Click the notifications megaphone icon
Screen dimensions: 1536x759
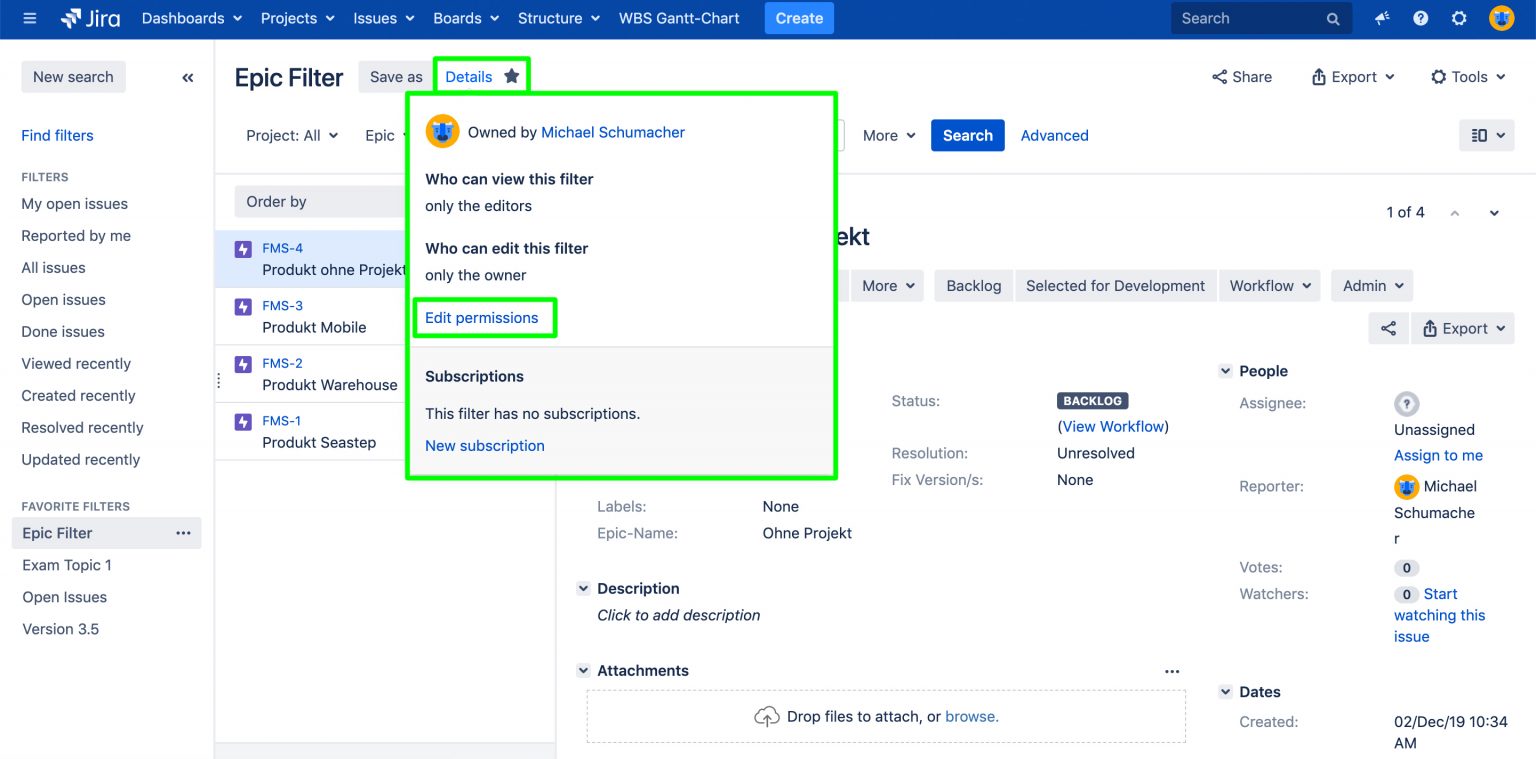1381,18
